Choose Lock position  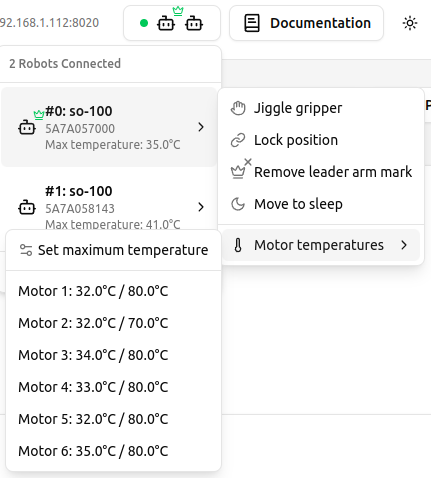tap(321, 140)
